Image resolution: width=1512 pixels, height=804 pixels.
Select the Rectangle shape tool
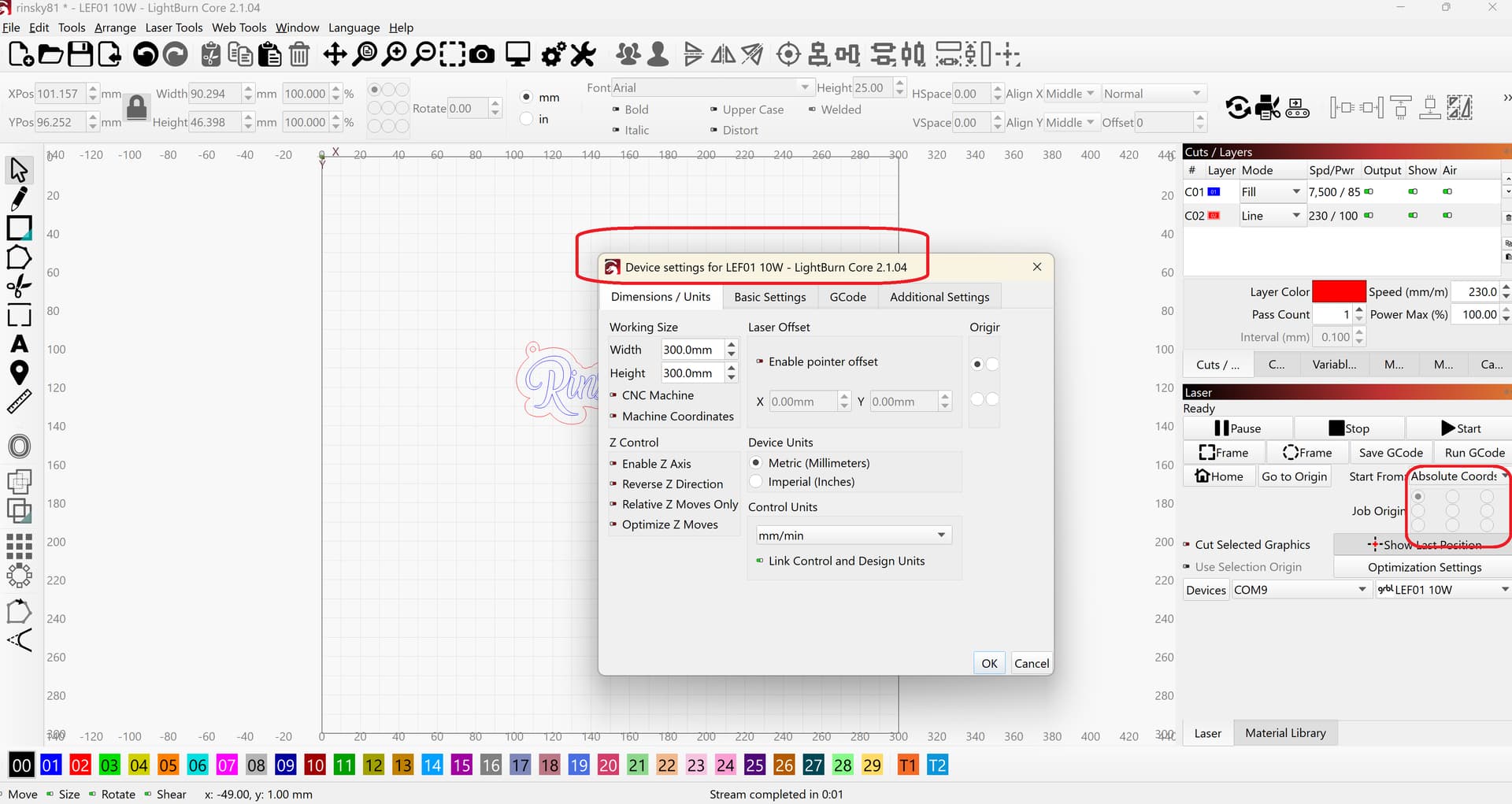[19, 228]
